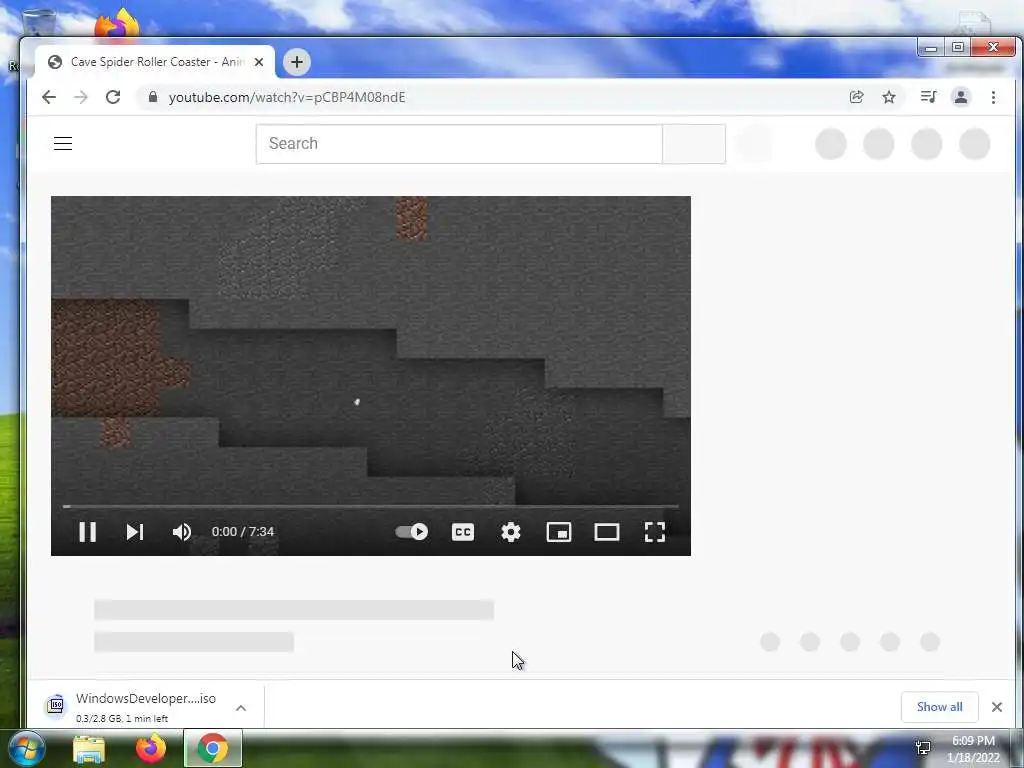Viewport: 1024px width, 768px height.
Task: Share this page from address bar
Action: coord(856,97)
